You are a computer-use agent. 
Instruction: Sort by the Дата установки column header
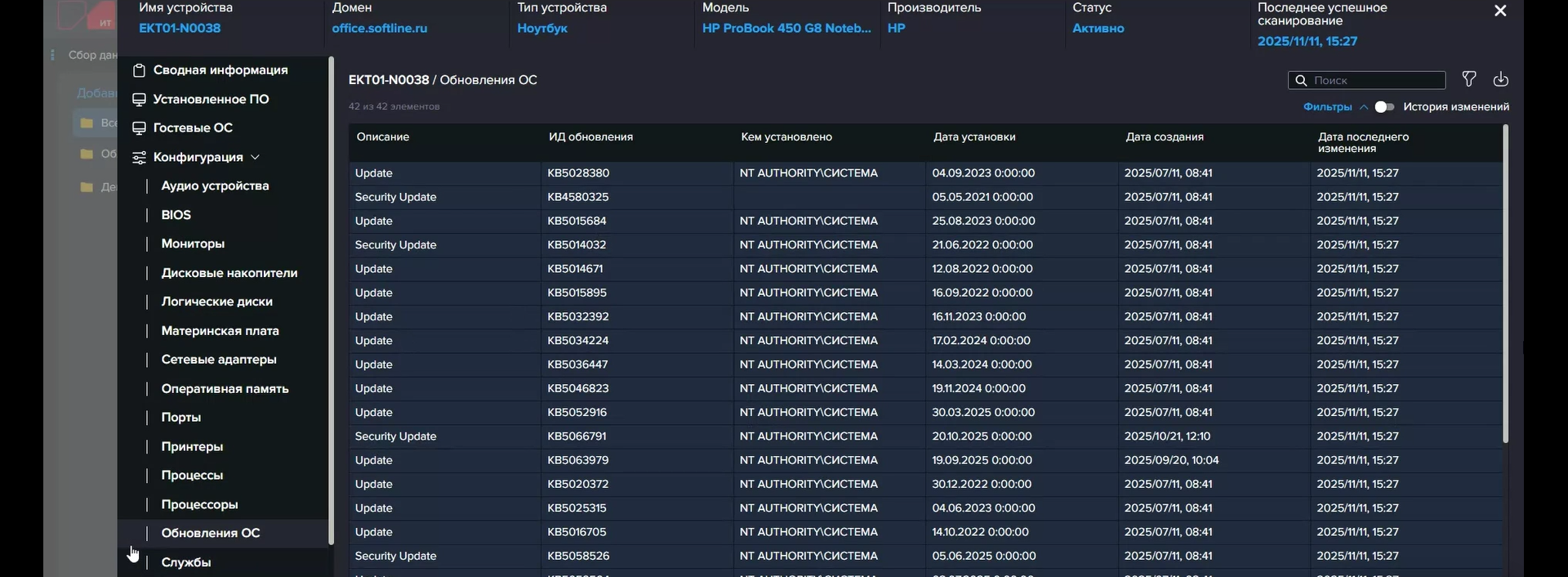pos(974,137)
